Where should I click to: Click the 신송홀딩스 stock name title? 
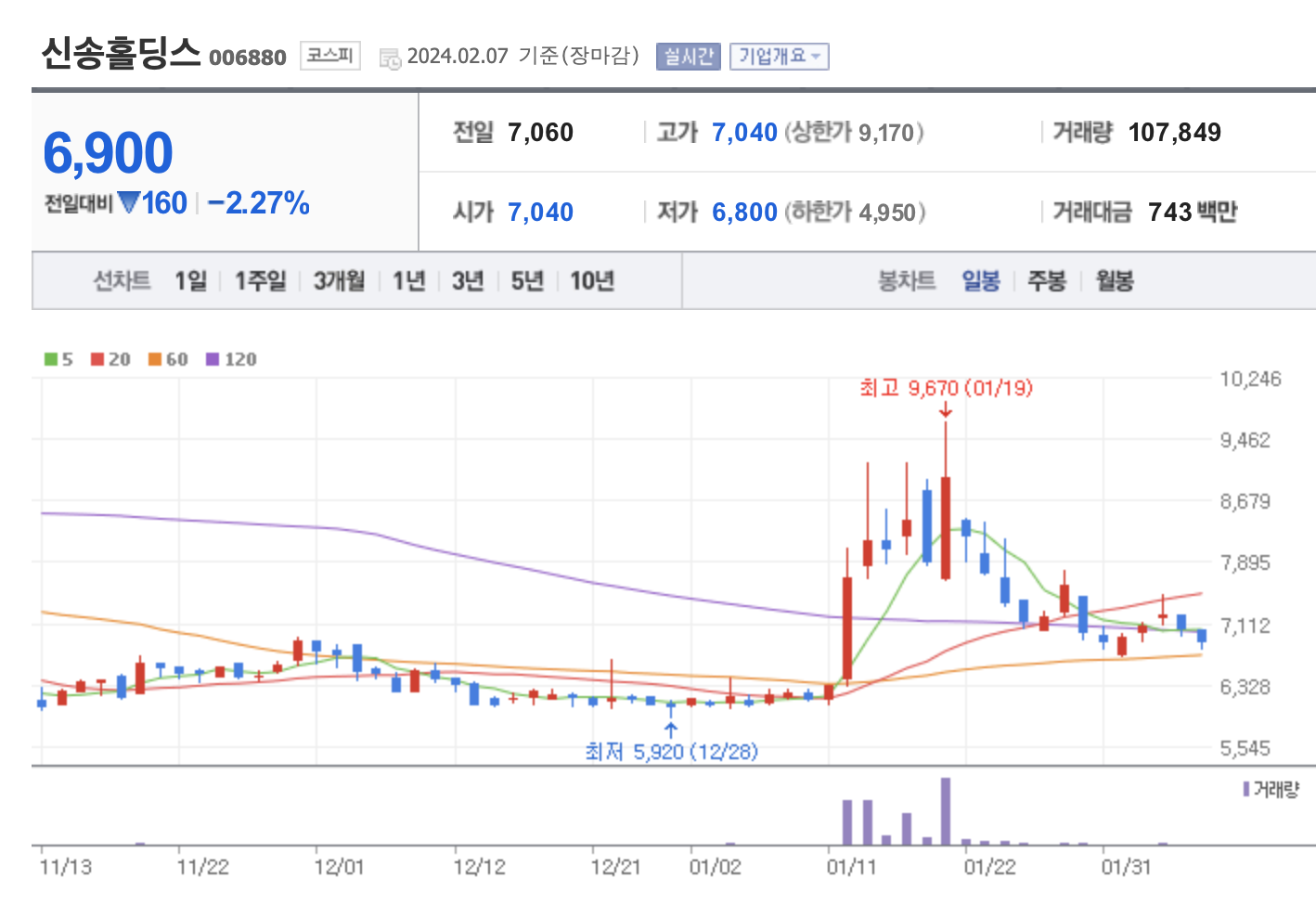121,53
